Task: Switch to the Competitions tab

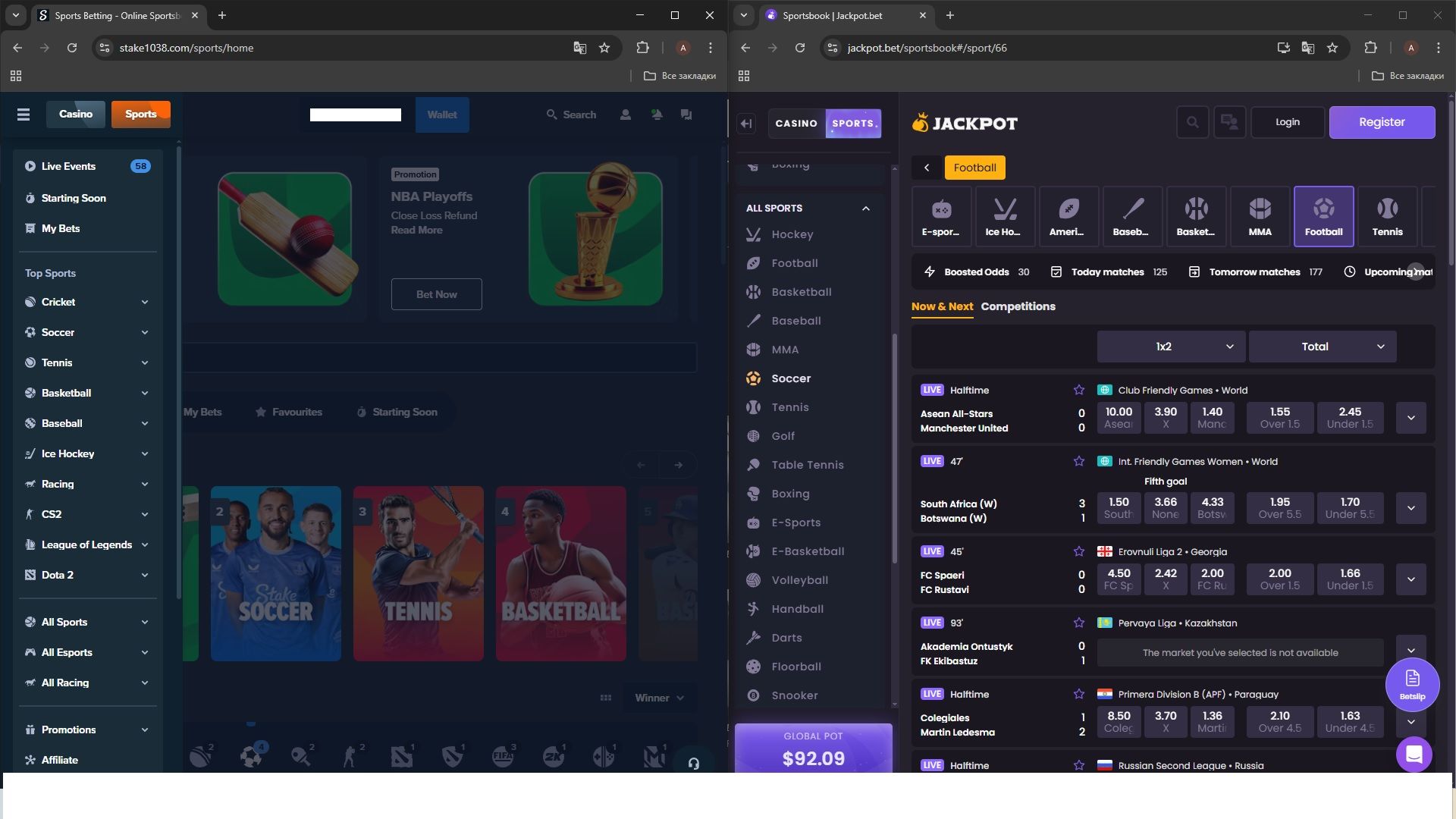Action: pos(1018,306)
